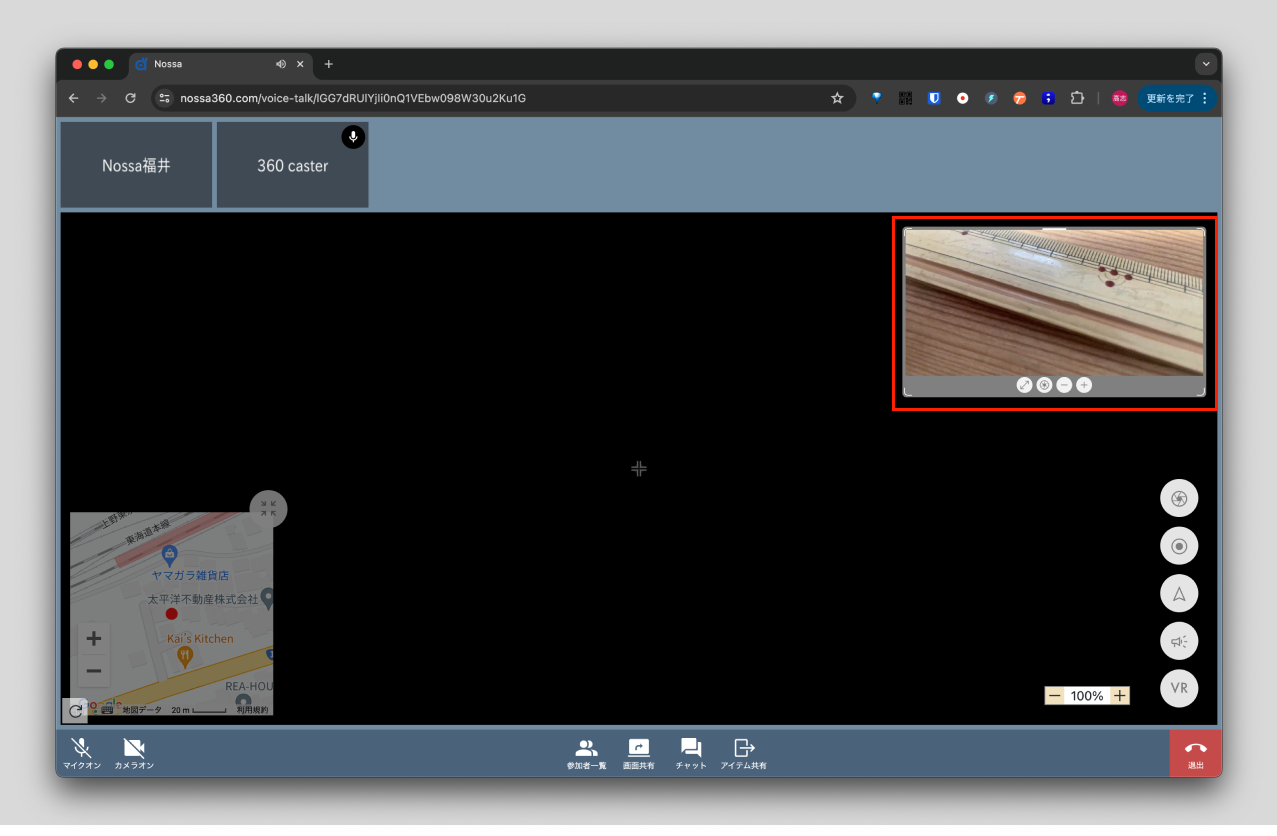The width and height of the screenshot is (1277, 836).
Task: Turn on the microphone (マイクオン)
Action: 82,753
